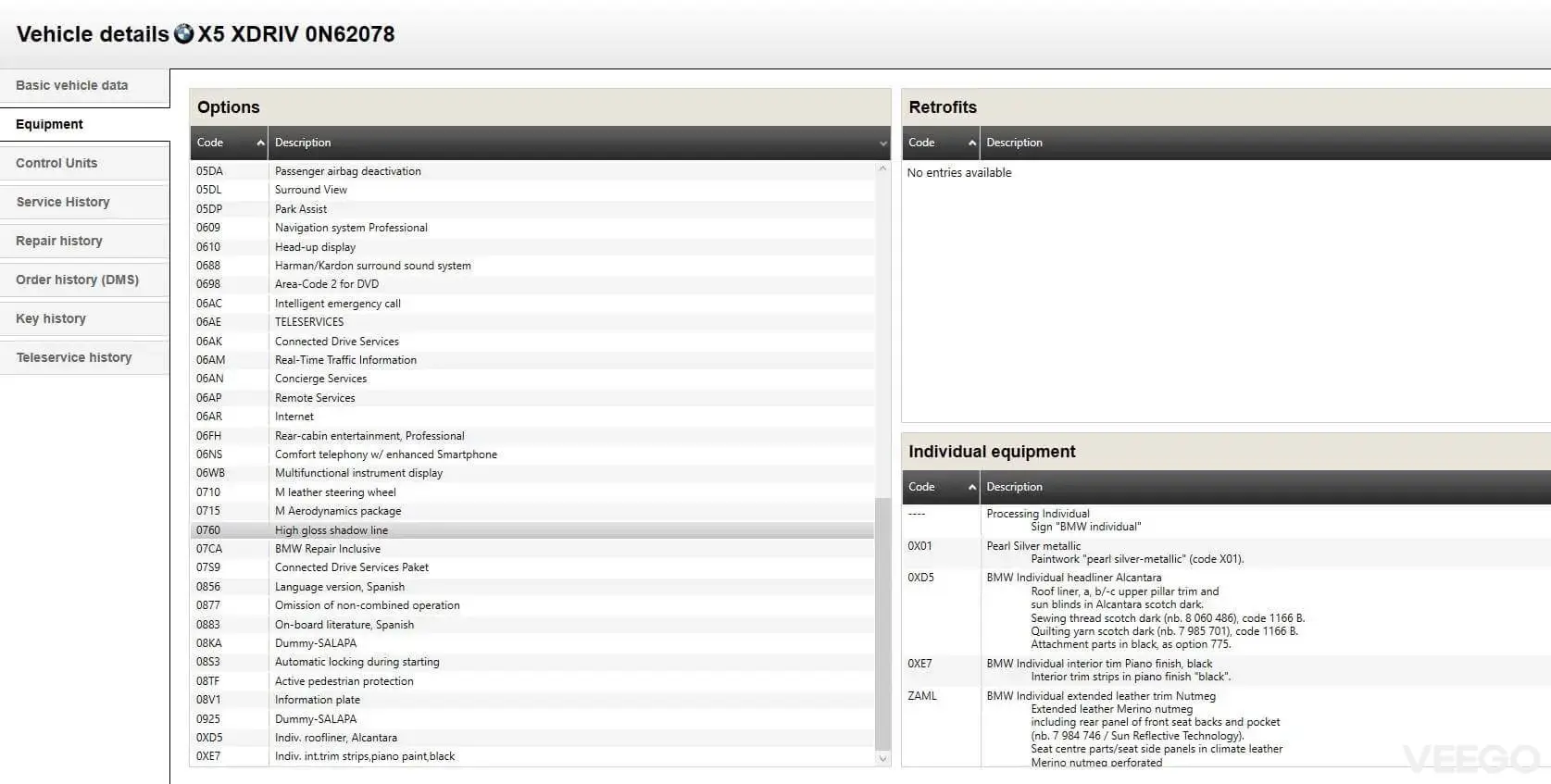Image resolution: width=1551 pixels, height=784 pixels.
Task: Select Comfort telephony w/ enhanced Smartphone row
Action: (532, 454)
